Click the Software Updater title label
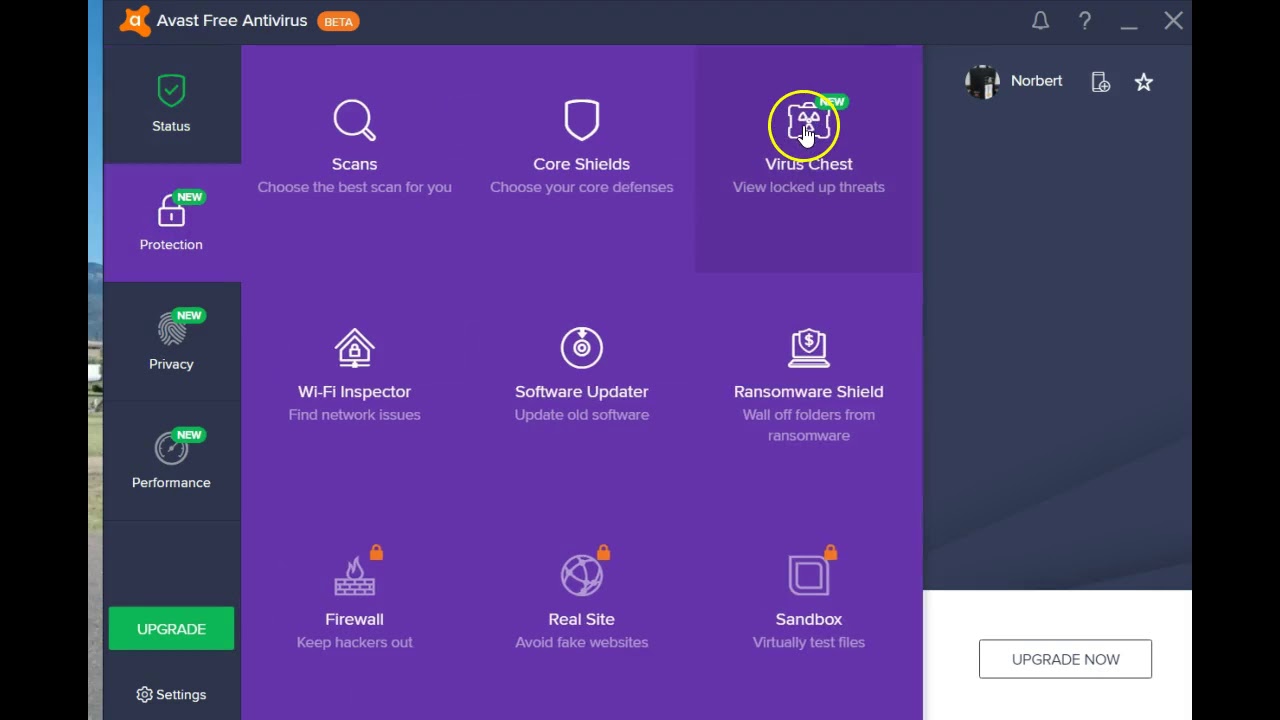Screen dimensions: 1280x720 [581, 392]
